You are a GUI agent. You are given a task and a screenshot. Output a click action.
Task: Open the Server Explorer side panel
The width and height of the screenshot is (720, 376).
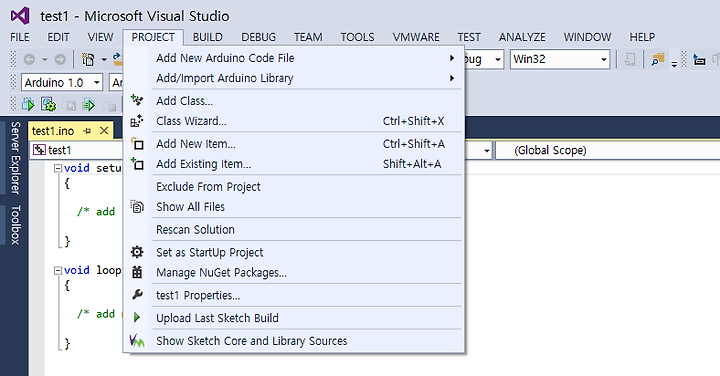click(16, 158)
